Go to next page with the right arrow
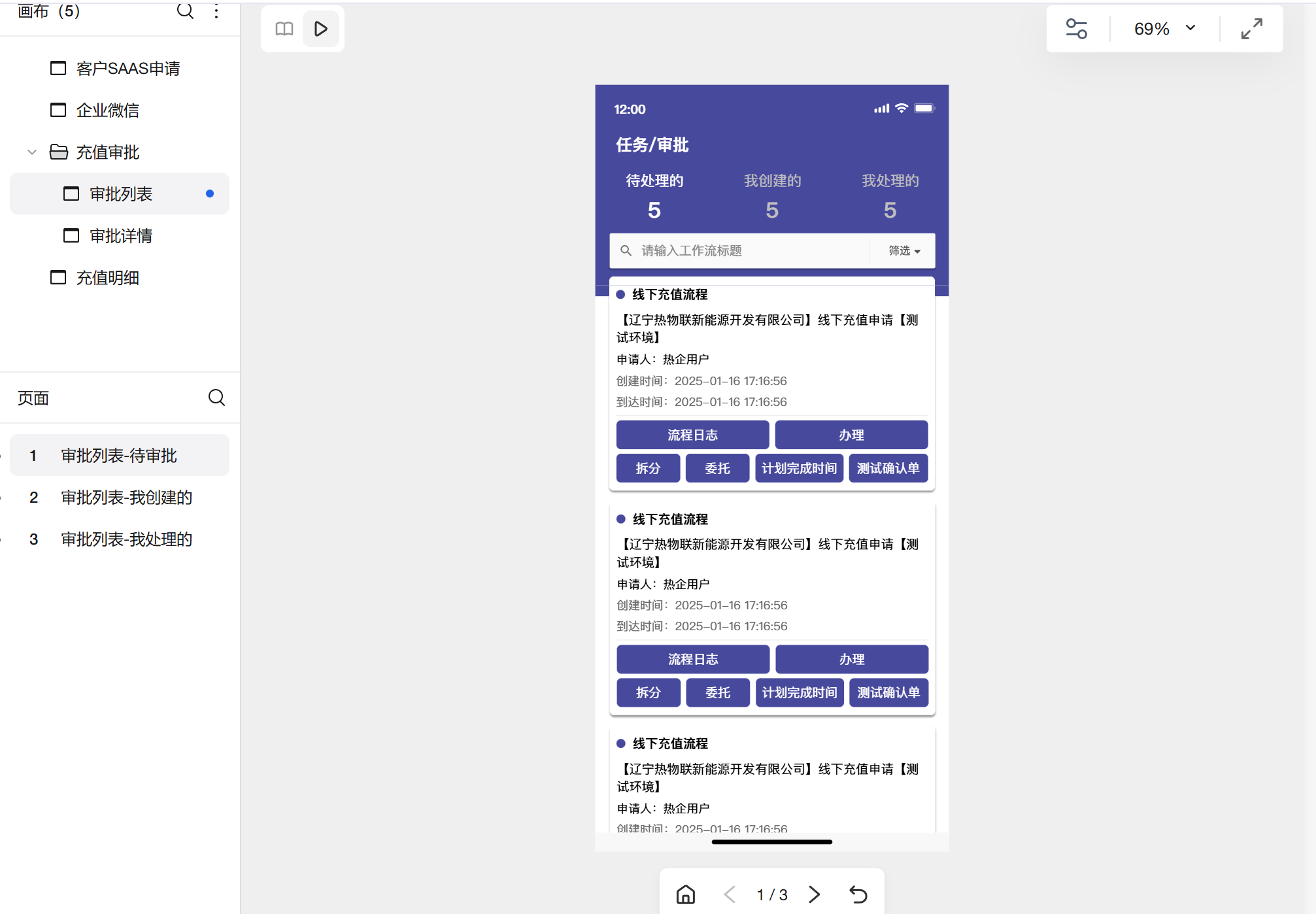This screenshot has height=914, width=1316. click(x=814, y=894)
